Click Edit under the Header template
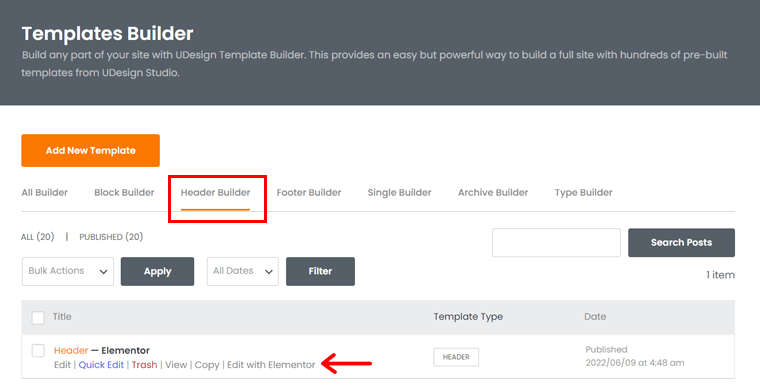Viewport: 760px width, 387px height. 62,365
